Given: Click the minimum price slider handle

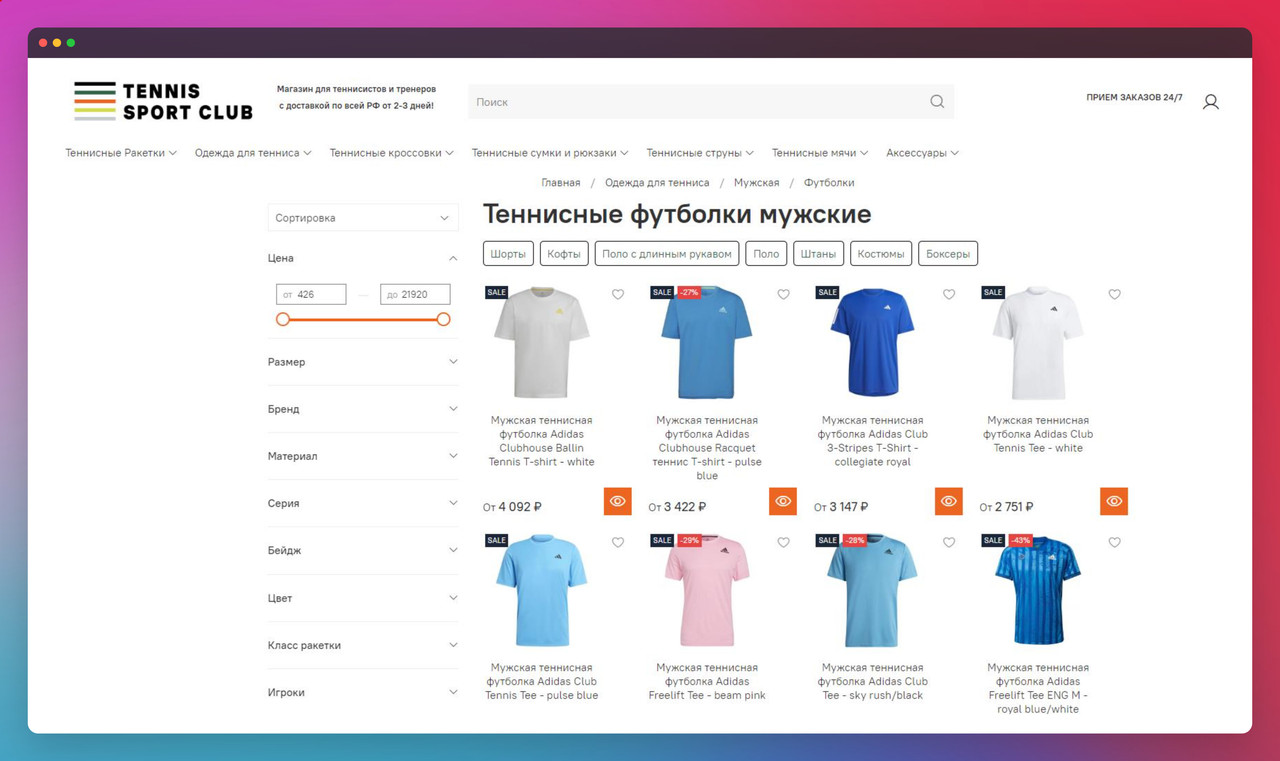Looking at the screenshot, I should (283, 319).
